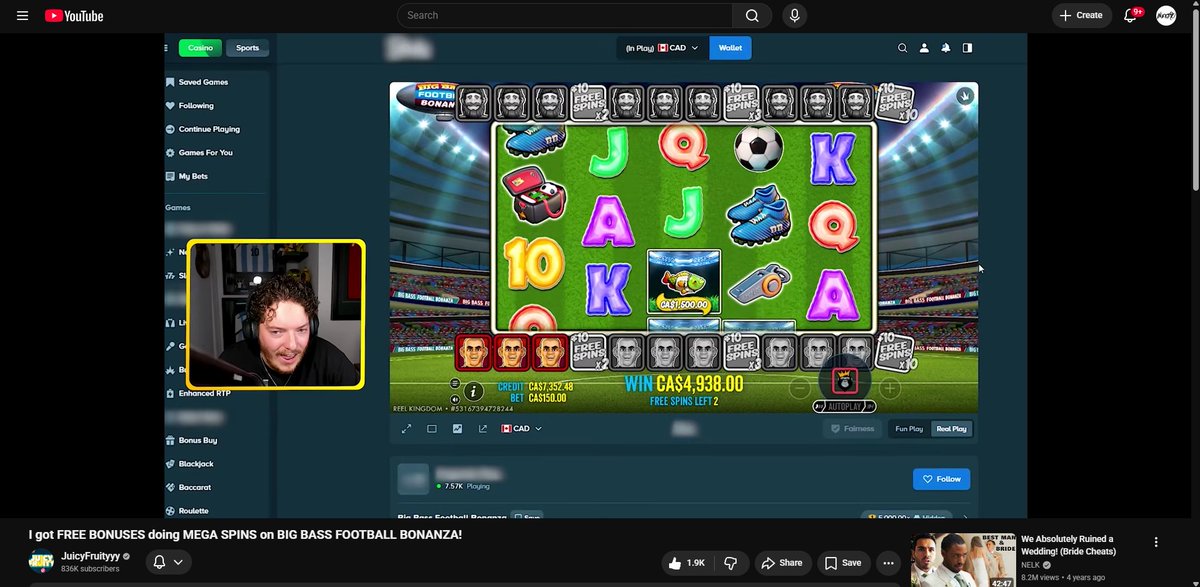Open Roulette in the sidebar
Screen dimensions: 1200x587
[x=187, y=510]
